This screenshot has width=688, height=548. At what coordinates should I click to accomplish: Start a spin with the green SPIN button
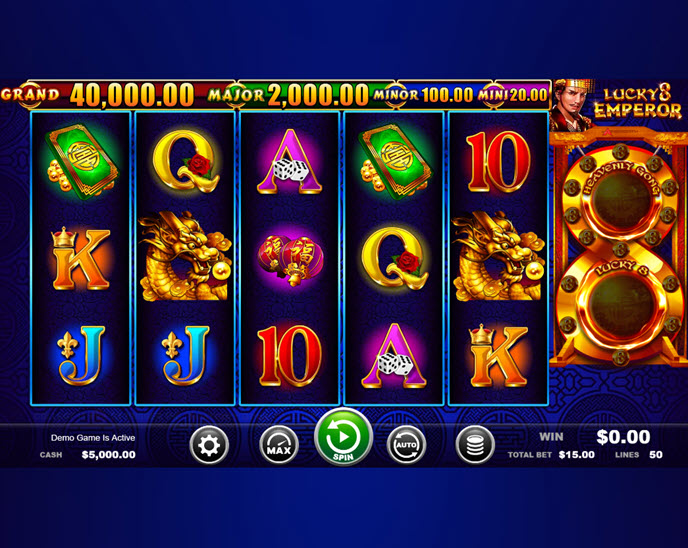[x=343, y=437]
